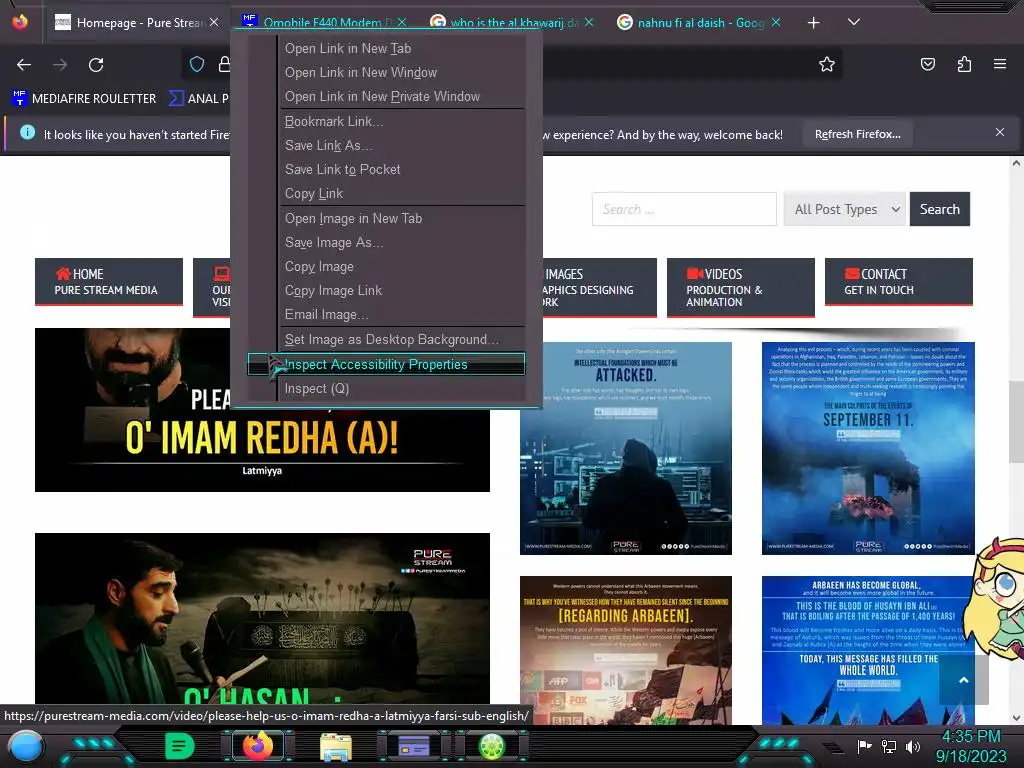Choose Set Image as Desktop Background
Viewport: 1024px width, 768px height.
402,340
